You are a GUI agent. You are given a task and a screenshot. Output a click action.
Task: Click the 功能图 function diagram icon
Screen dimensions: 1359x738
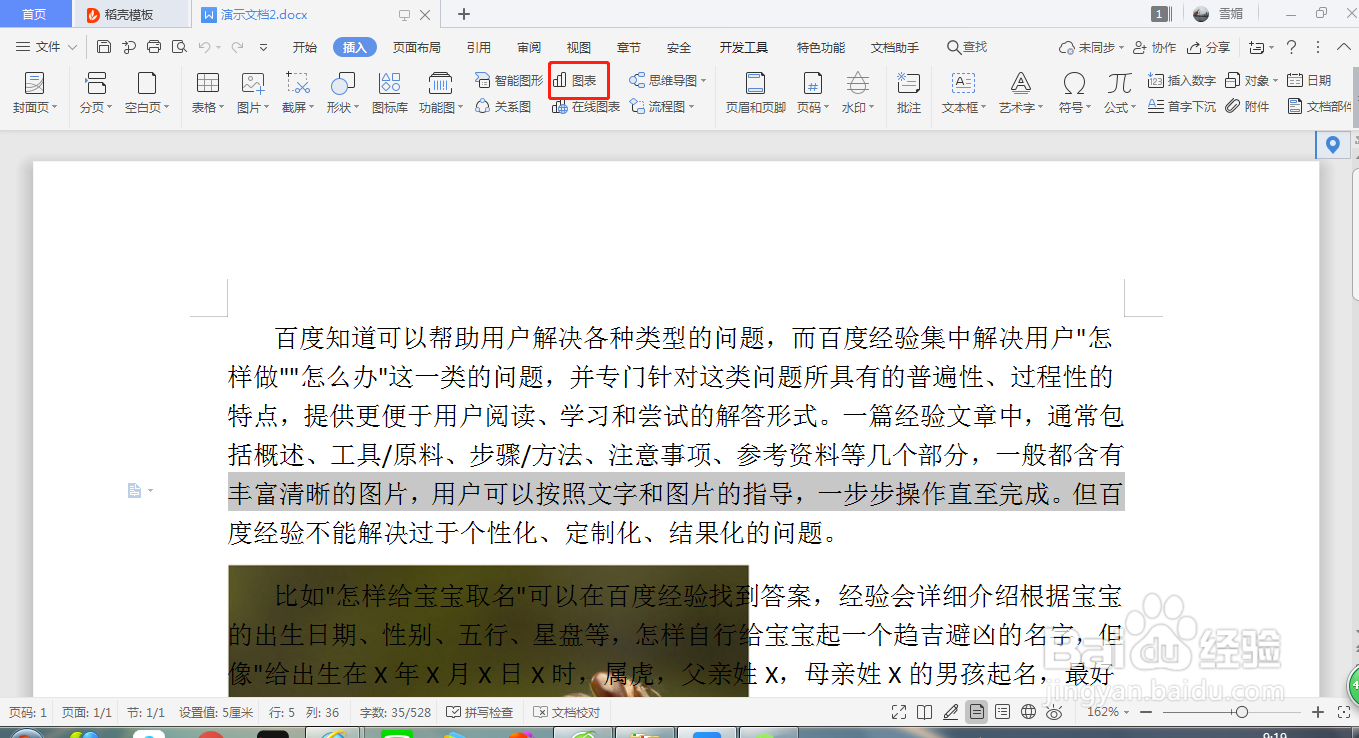coord(440,92)
